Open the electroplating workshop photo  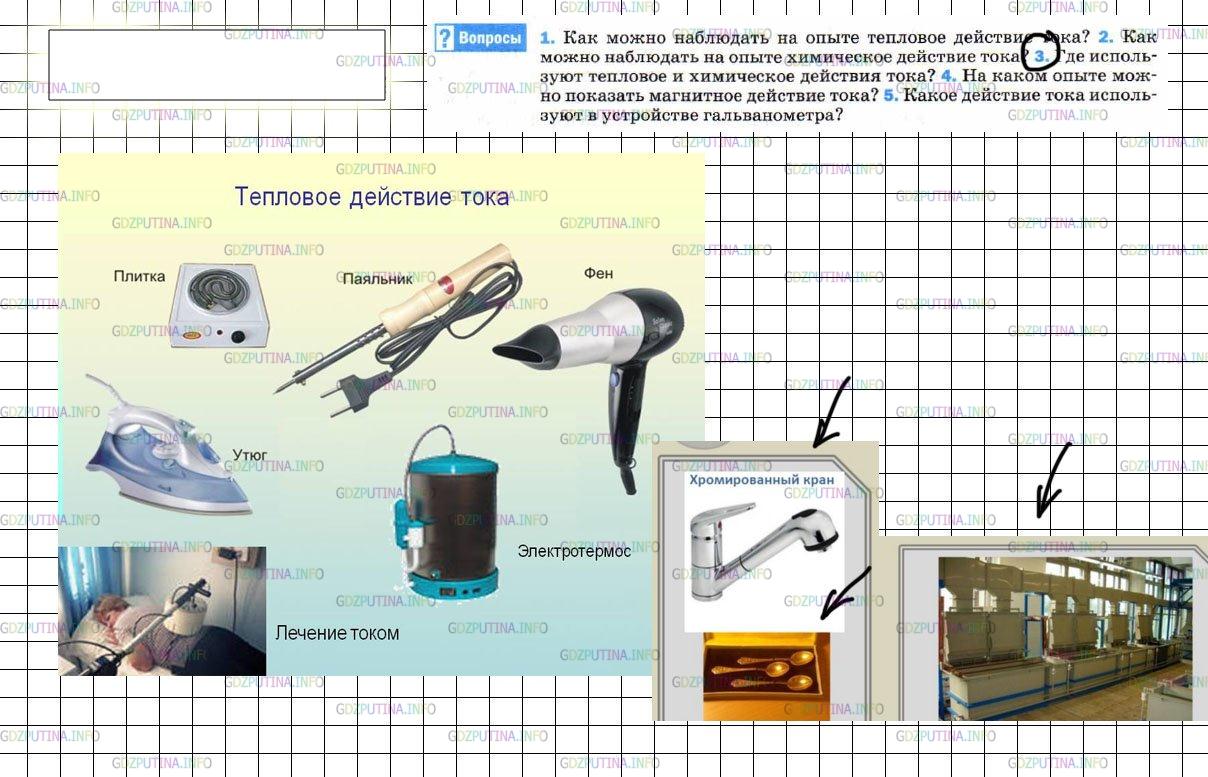(1066, 638)
